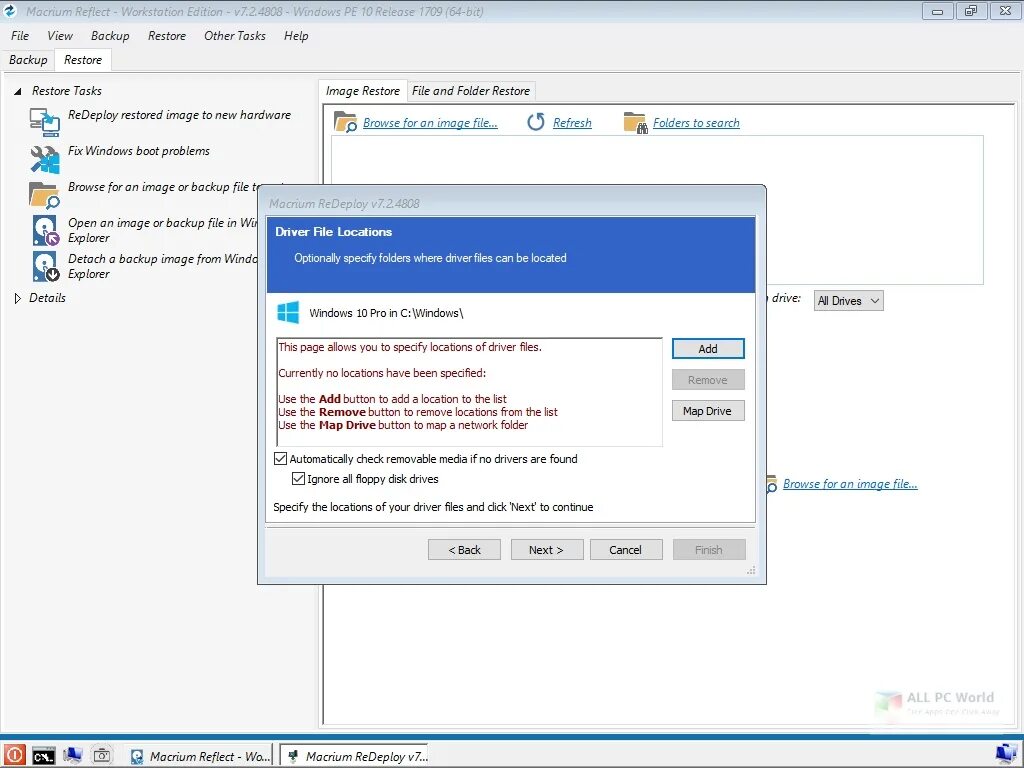Open the Other Tasks menu
Viewport: 1024px width, 768px height.
(x=234, y=36)
